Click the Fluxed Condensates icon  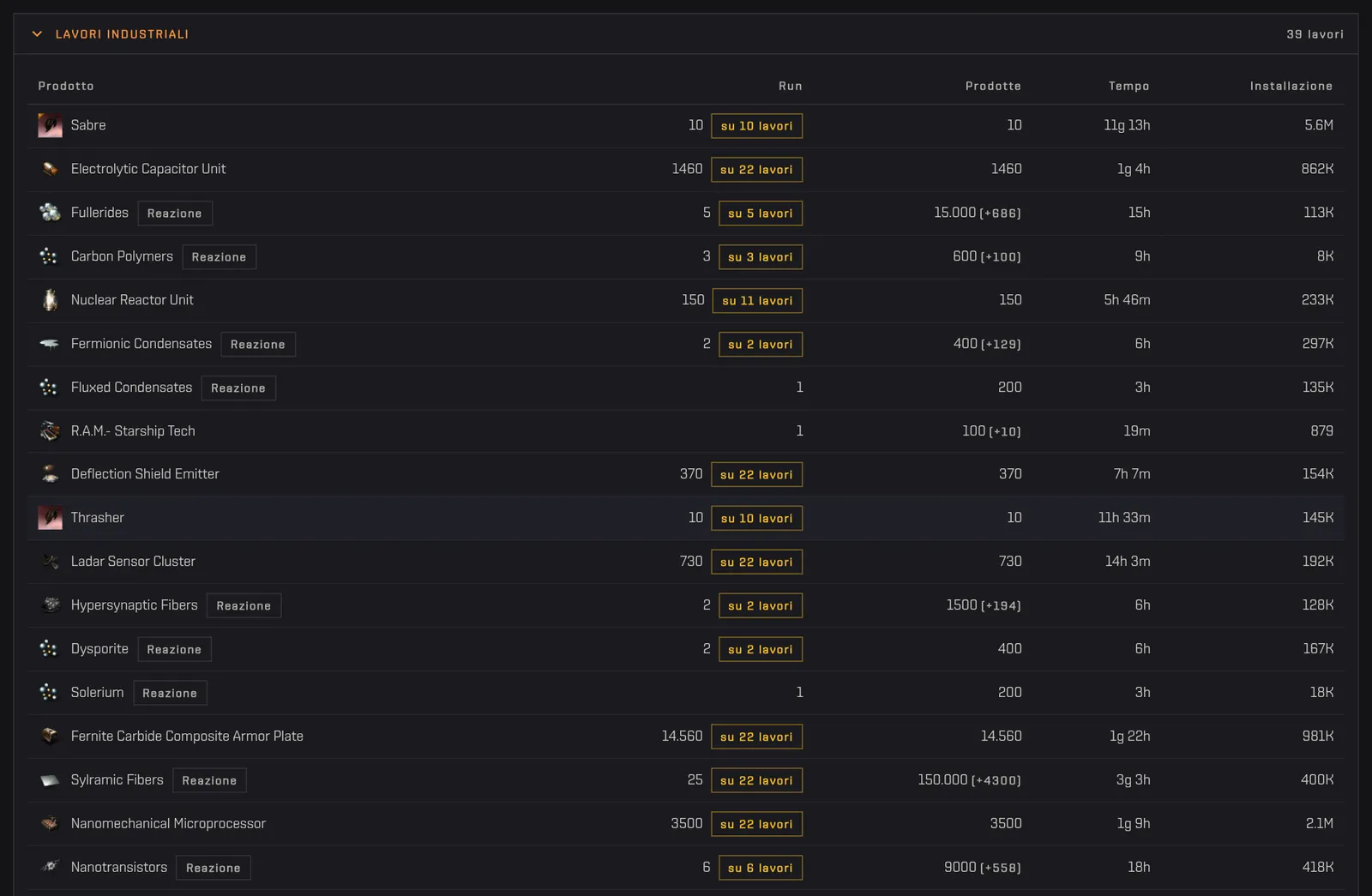click(x=50, y=388)
